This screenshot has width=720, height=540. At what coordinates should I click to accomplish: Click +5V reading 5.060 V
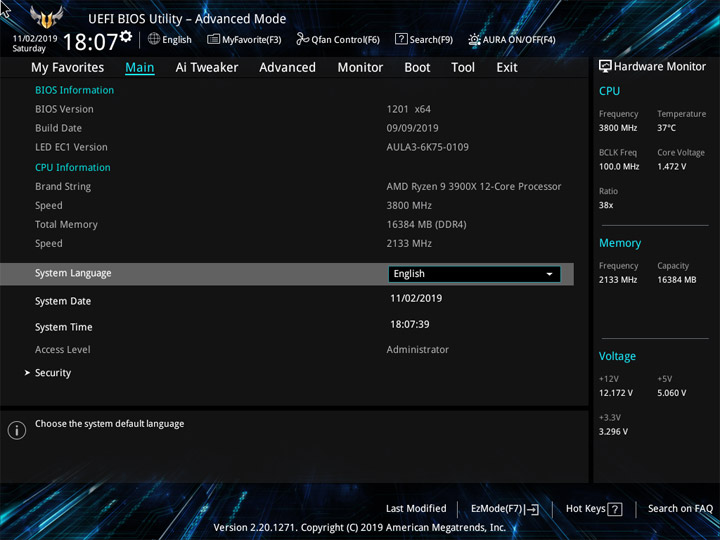coord(671,393)
